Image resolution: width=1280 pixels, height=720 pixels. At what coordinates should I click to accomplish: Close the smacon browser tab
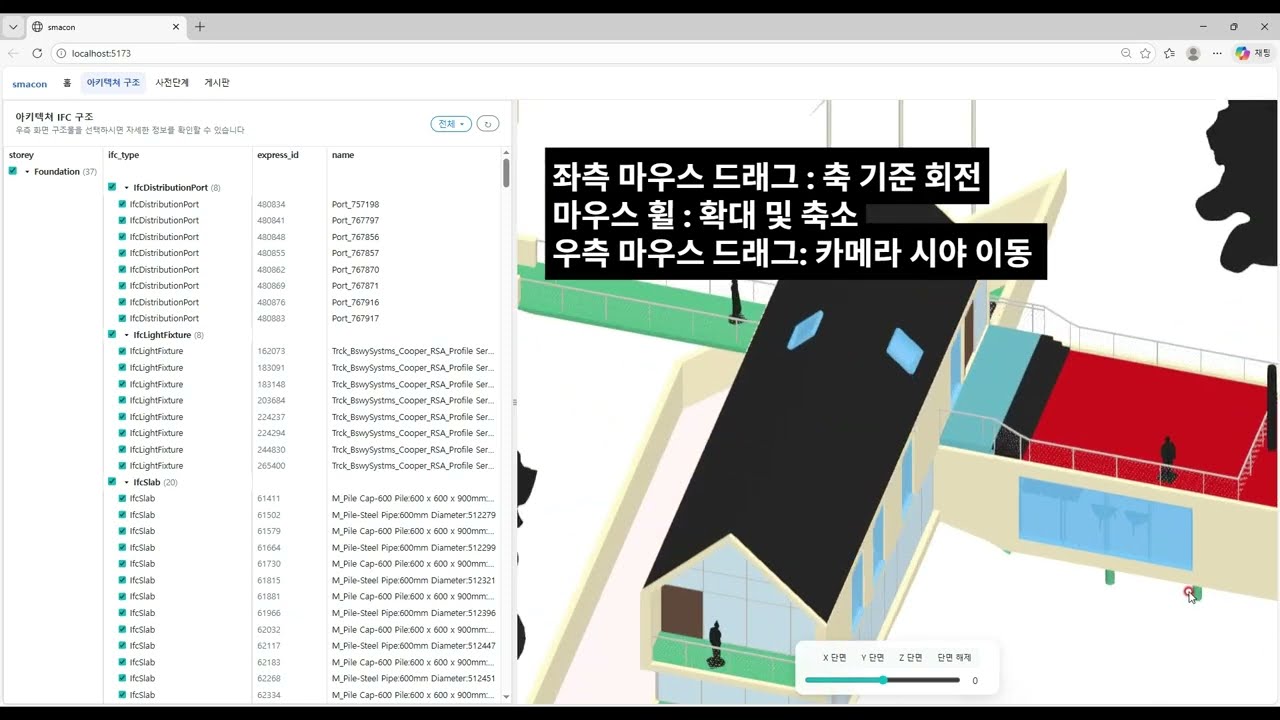(176, 27)
